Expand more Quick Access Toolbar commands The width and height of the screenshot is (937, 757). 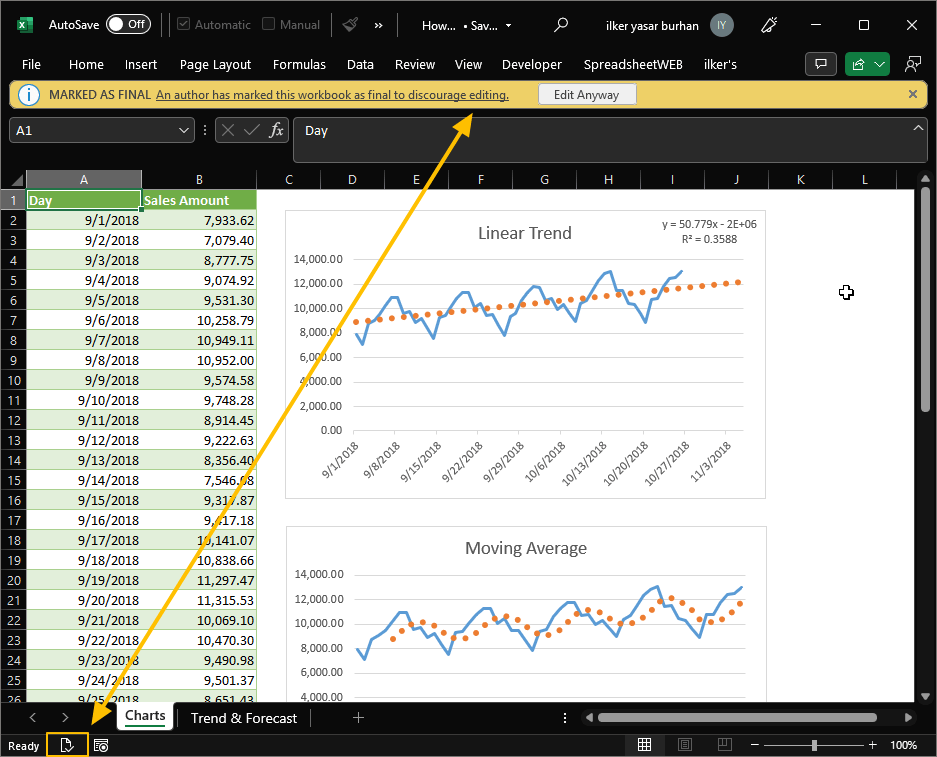pos(378,25)
